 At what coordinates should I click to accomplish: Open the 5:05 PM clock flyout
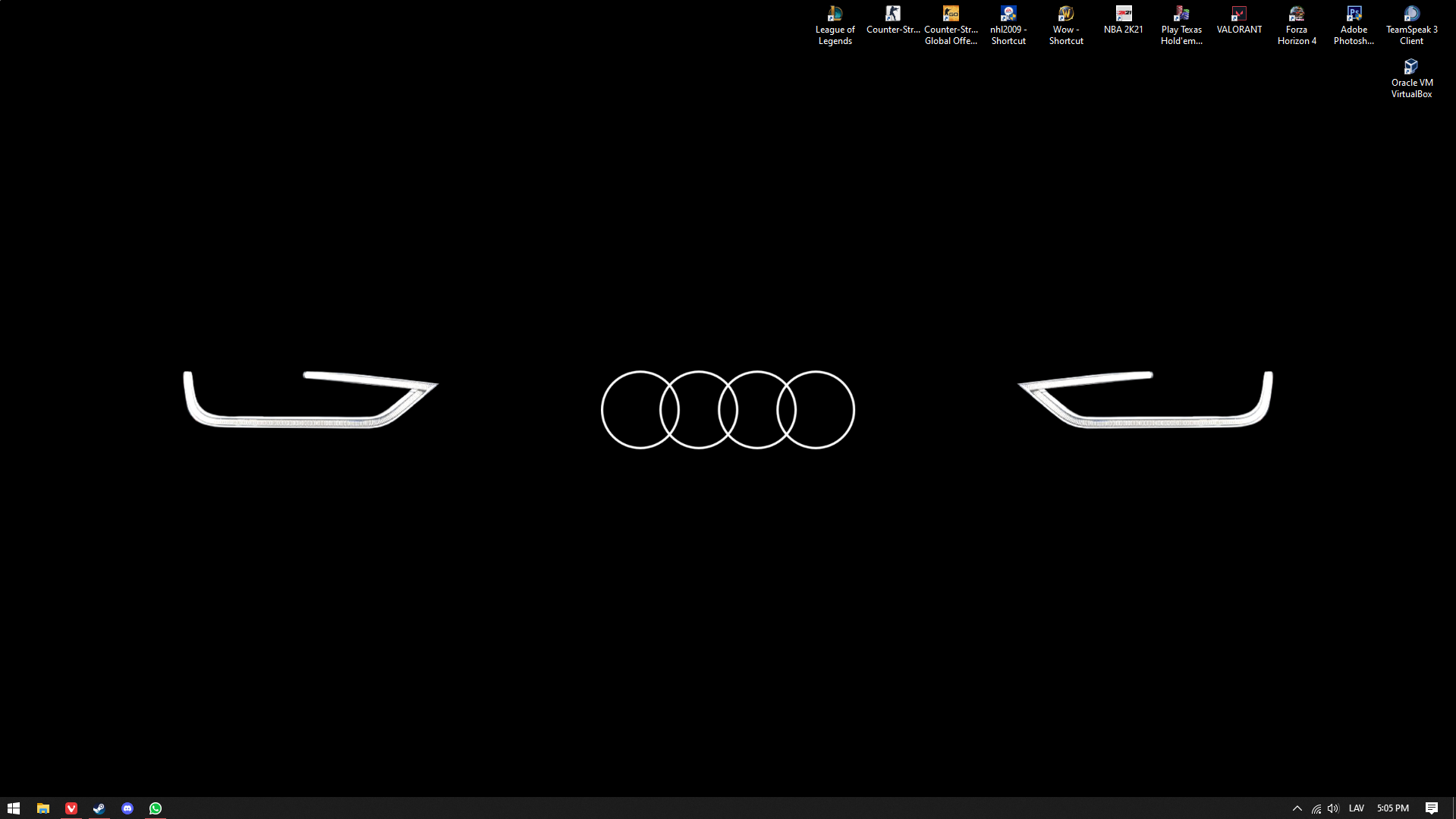point(1393,808)
